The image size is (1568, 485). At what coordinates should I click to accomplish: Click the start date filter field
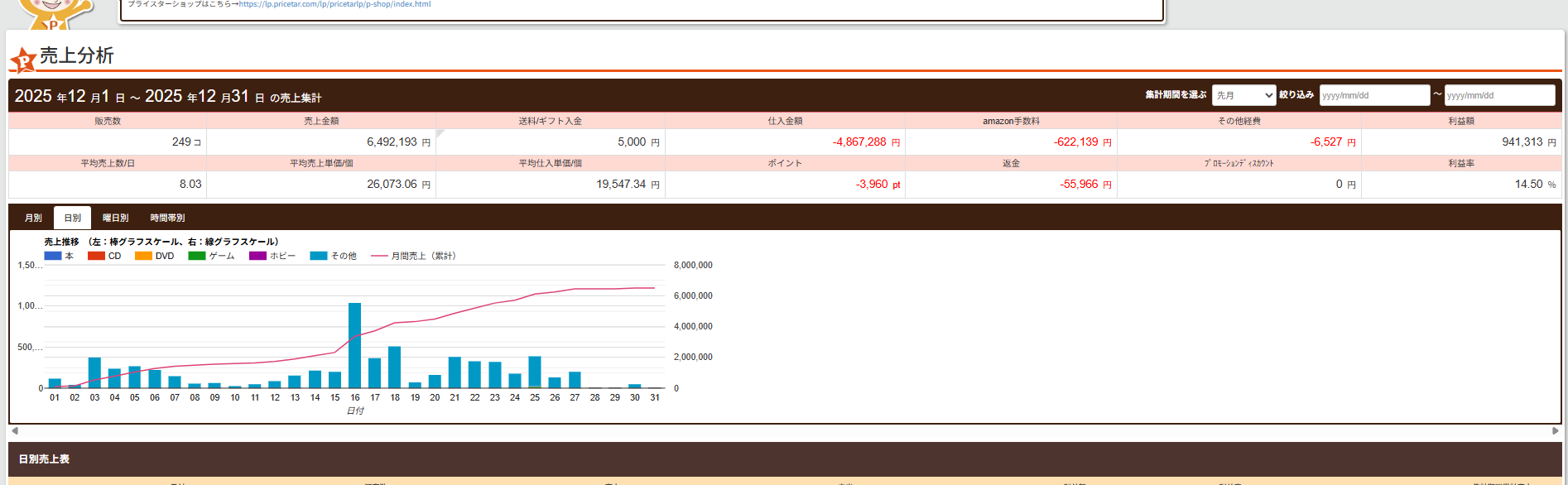[x=1374, y=95]
